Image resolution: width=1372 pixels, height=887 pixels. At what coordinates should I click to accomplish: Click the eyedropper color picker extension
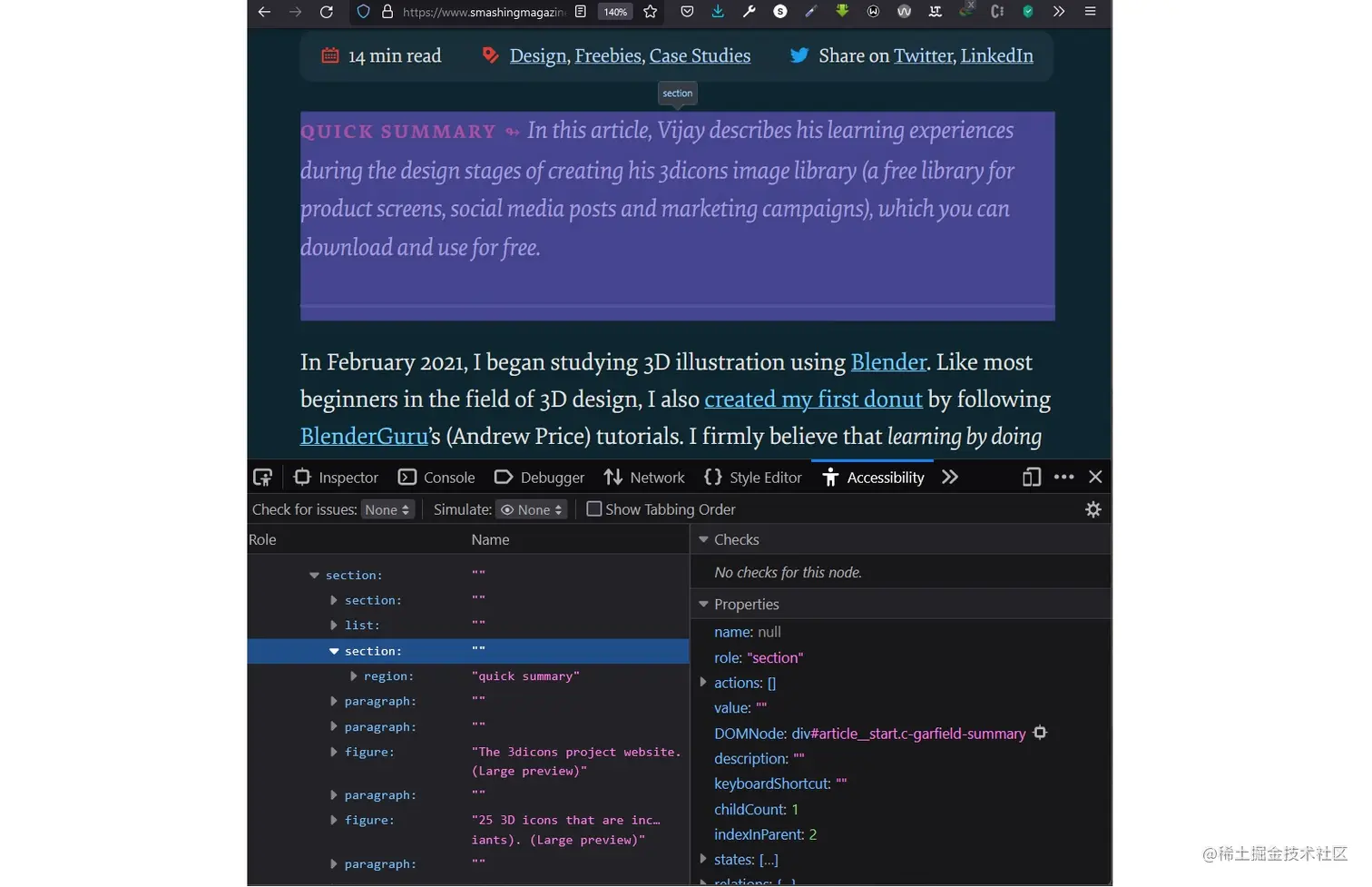point(811,12)
